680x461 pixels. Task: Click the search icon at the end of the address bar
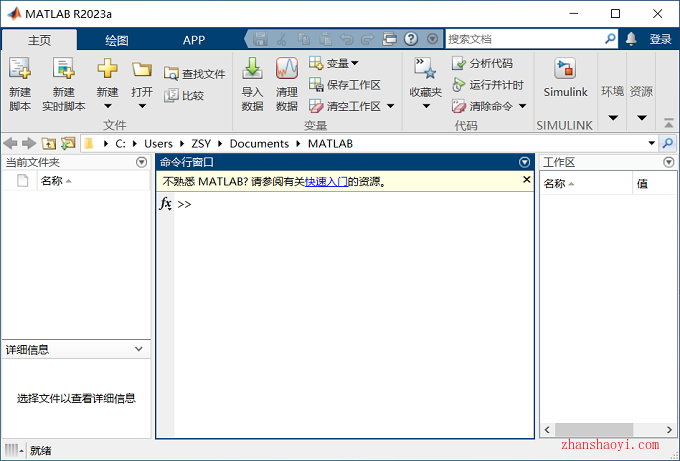point(668,143)
